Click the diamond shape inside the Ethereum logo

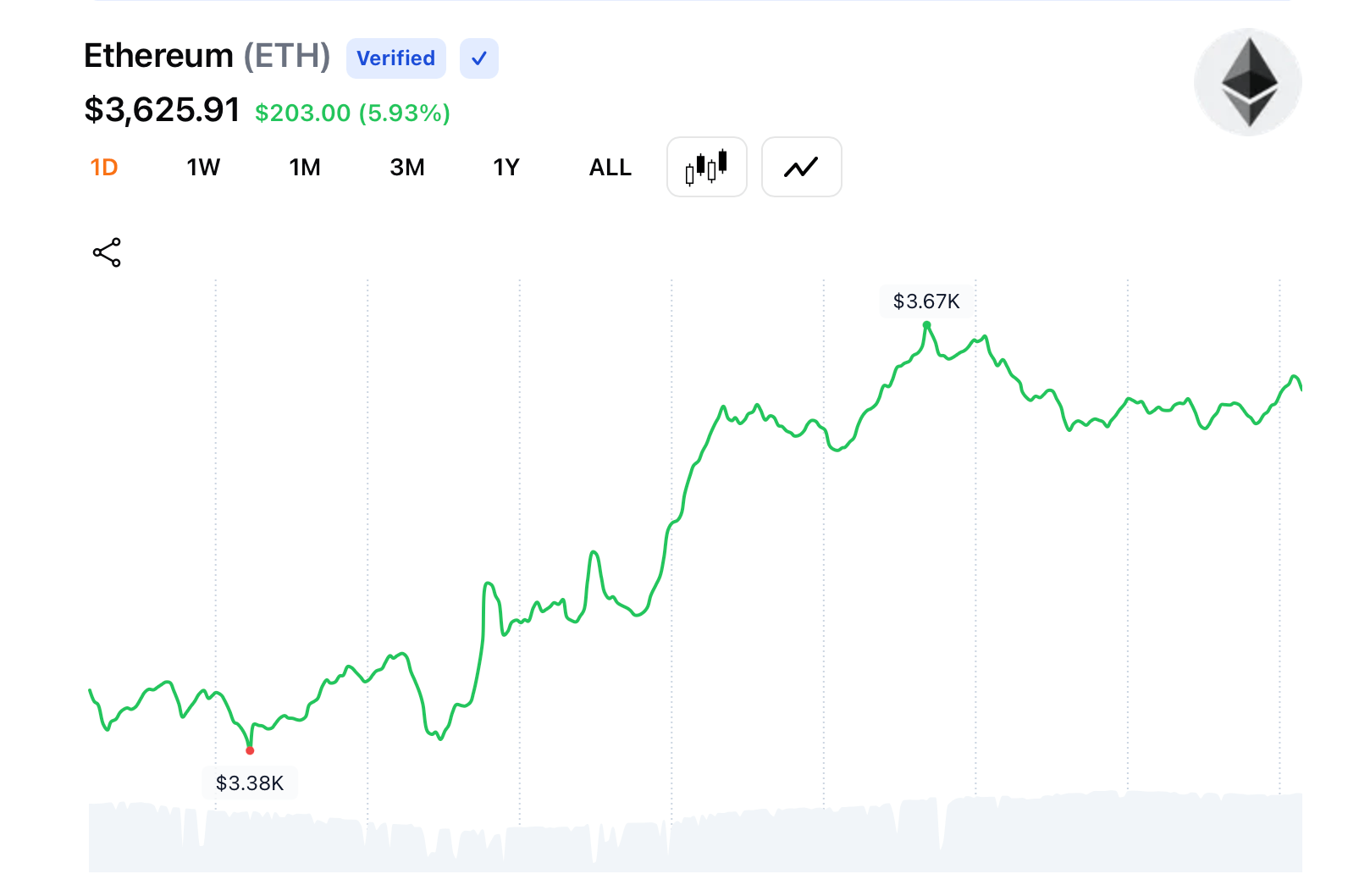[1247, 82]
